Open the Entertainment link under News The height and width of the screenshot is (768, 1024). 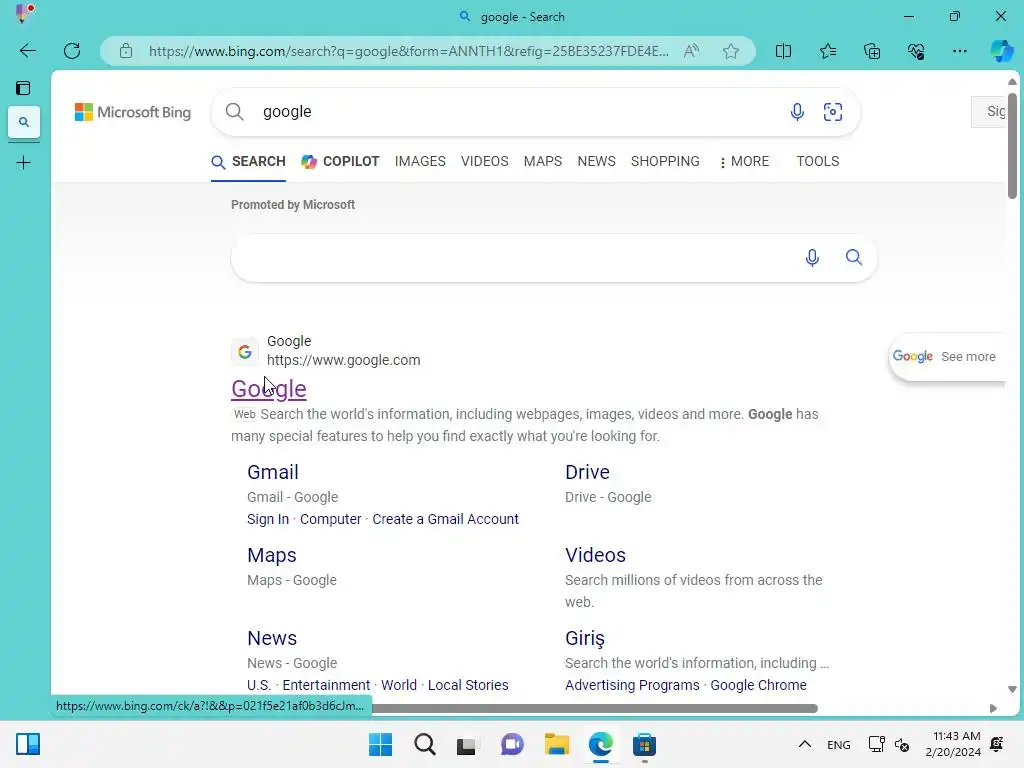pos(326,685)
